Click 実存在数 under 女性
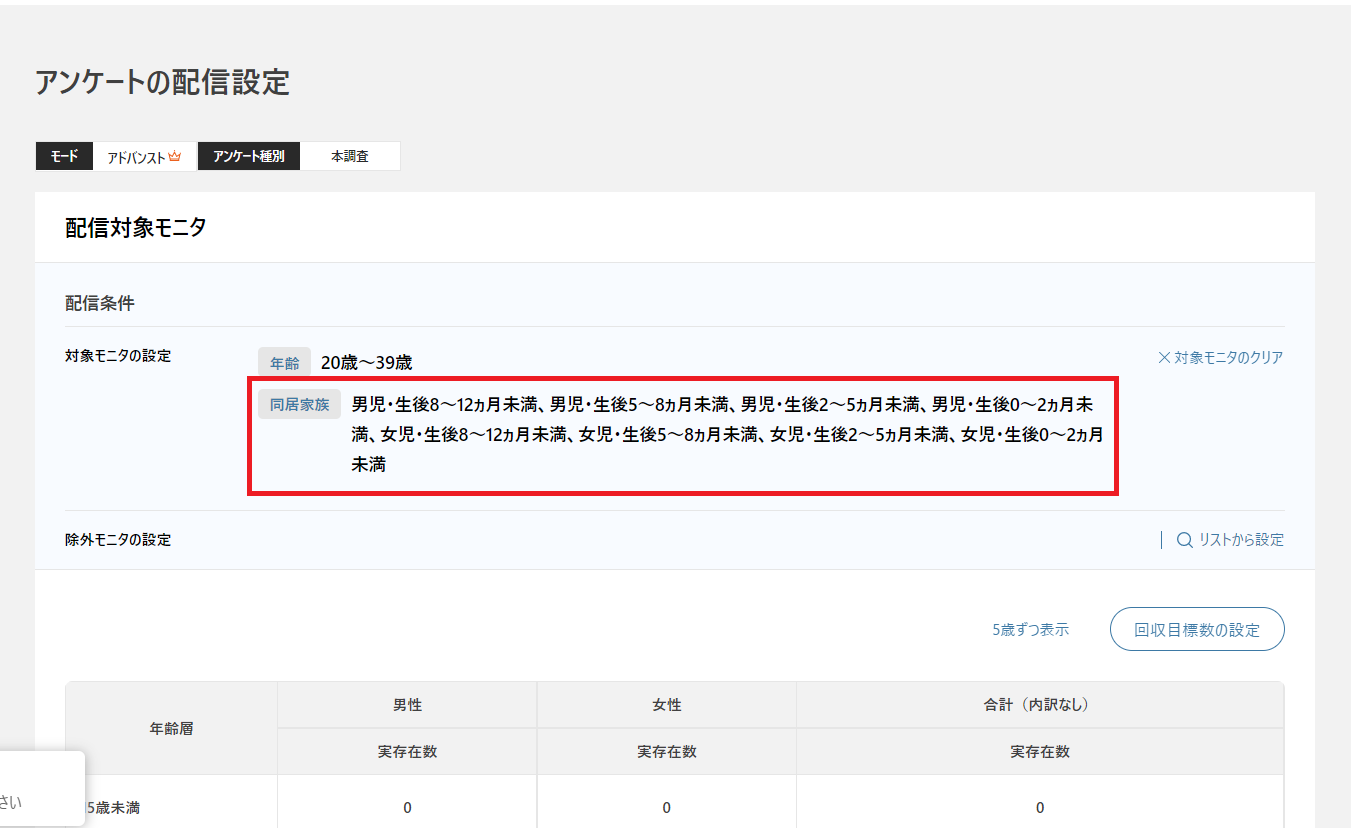Screen dimensions: 1351x828 (667, 751)
